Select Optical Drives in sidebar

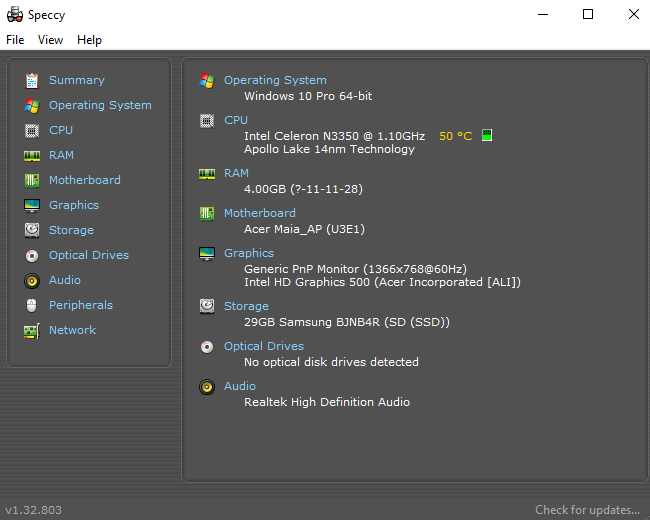coord(89,255)
